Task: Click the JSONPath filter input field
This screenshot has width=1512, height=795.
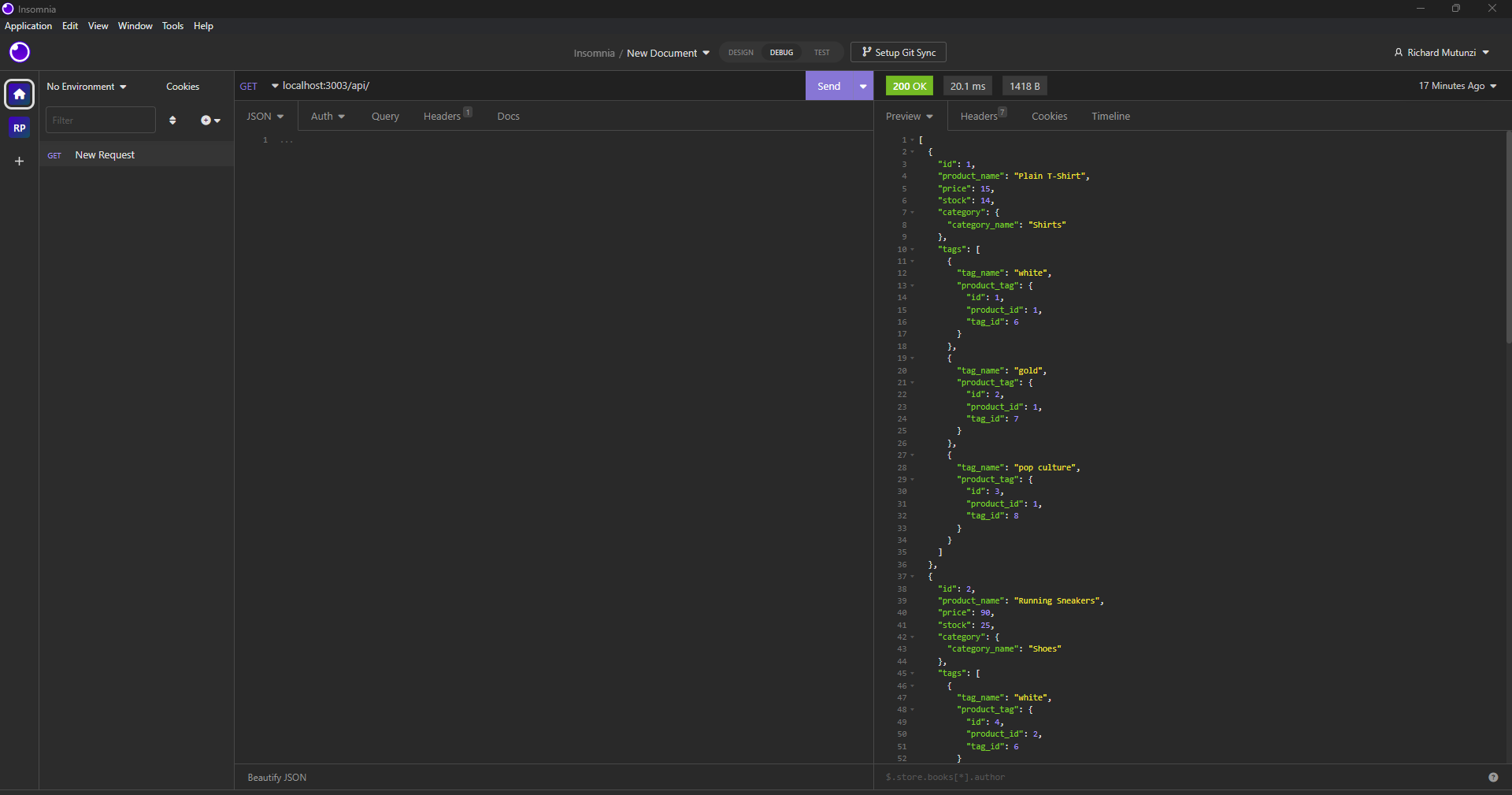Action: pos(1102,778)
